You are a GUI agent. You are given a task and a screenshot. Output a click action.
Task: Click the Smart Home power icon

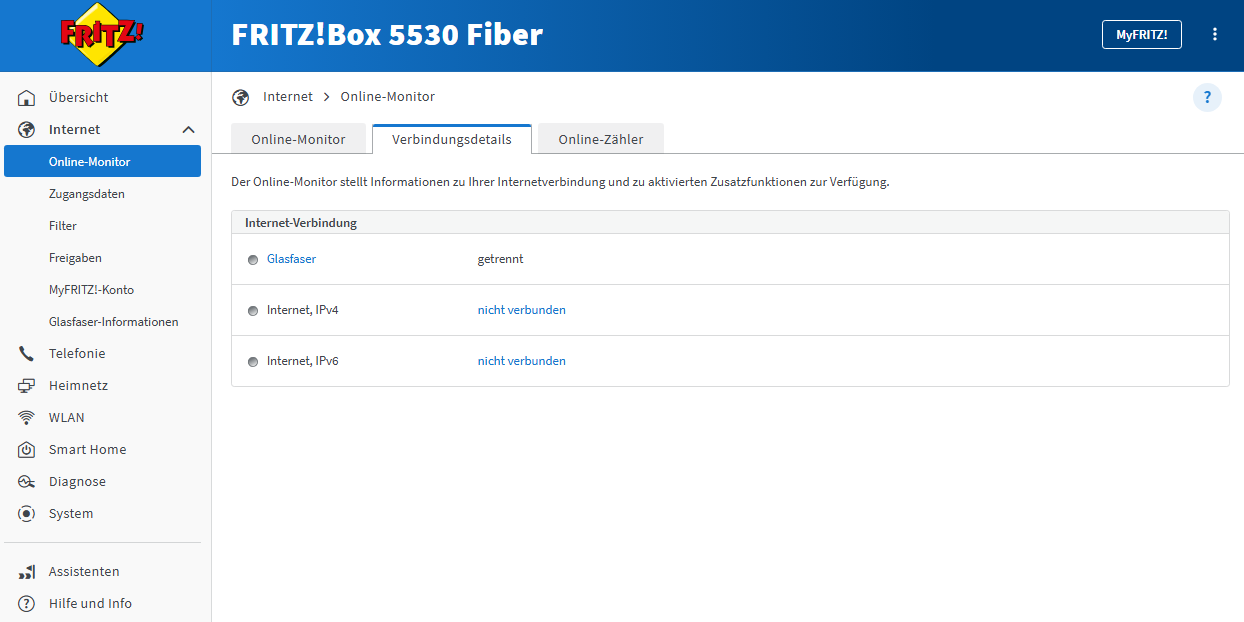coord(27,450)
